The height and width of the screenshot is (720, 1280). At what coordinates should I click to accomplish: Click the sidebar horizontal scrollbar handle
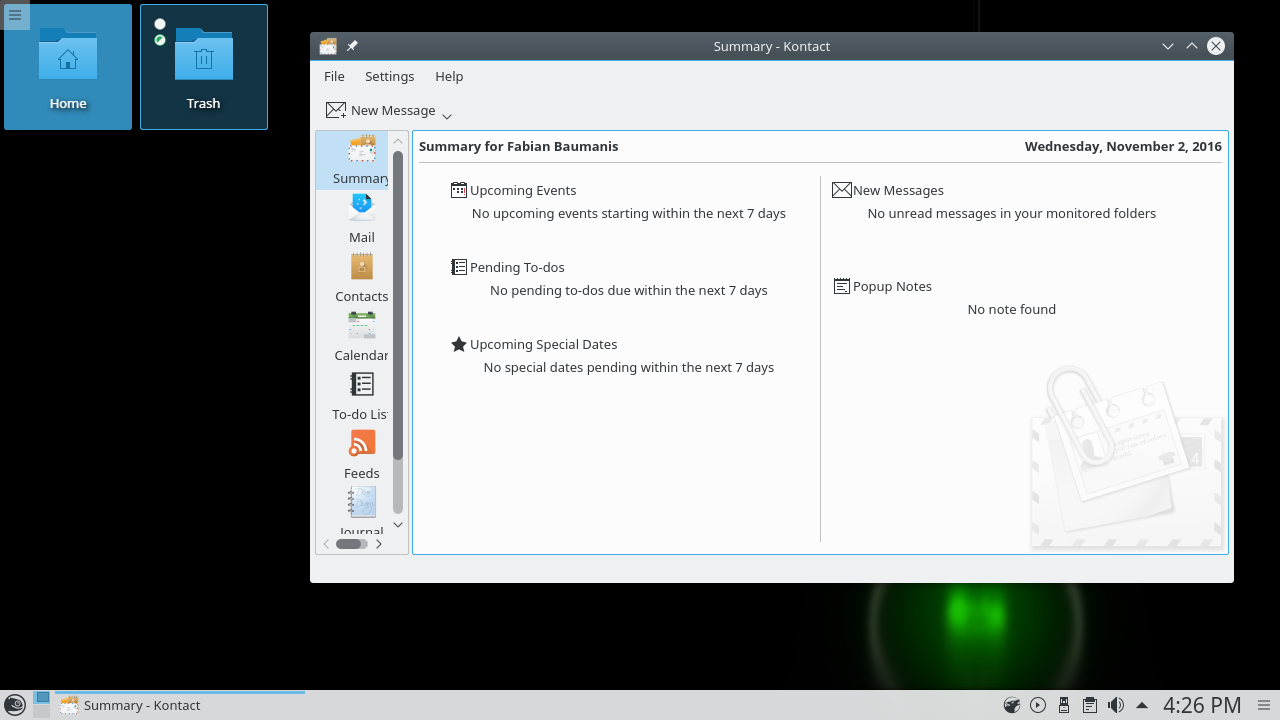tap(350, 544)
